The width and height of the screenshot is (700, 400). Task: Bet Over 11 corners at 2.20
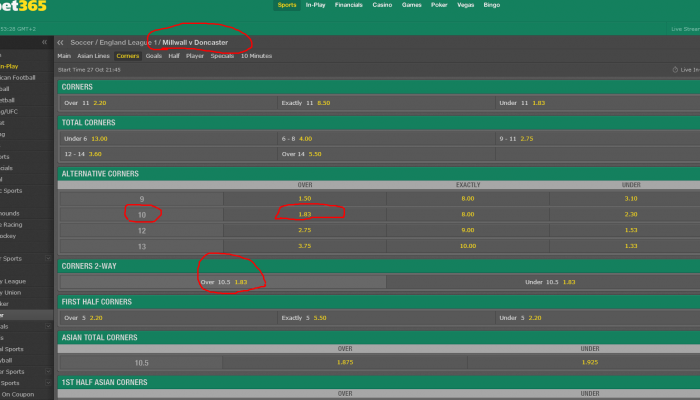point(168,103)
